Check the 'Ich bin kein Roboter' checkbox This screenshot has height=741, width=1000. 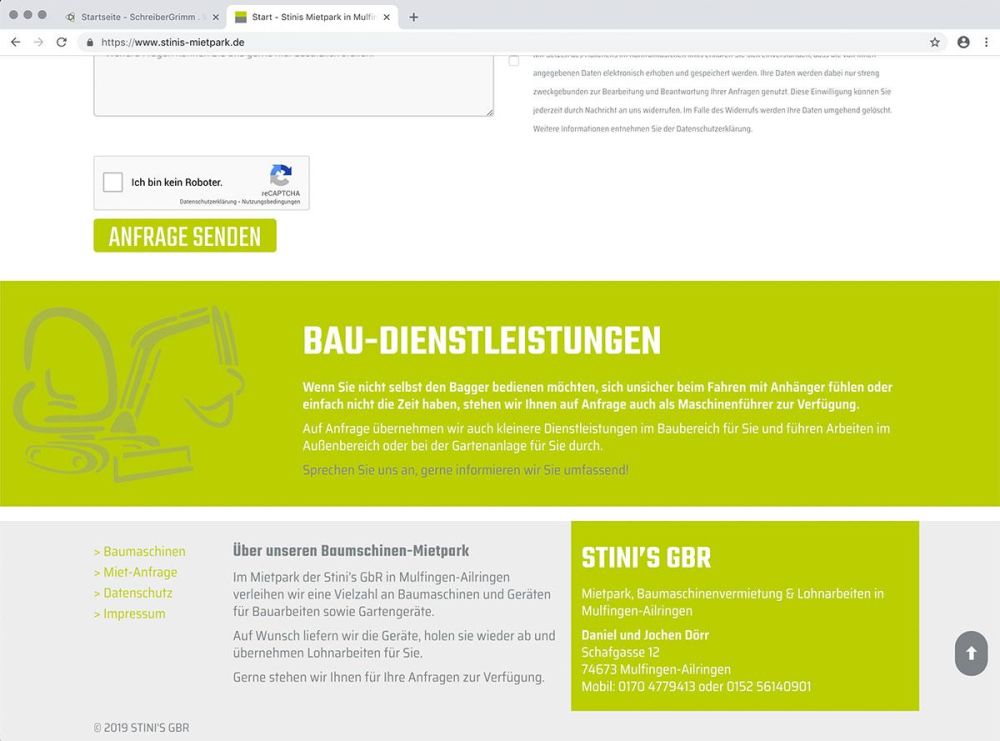[x=113, y=183]
